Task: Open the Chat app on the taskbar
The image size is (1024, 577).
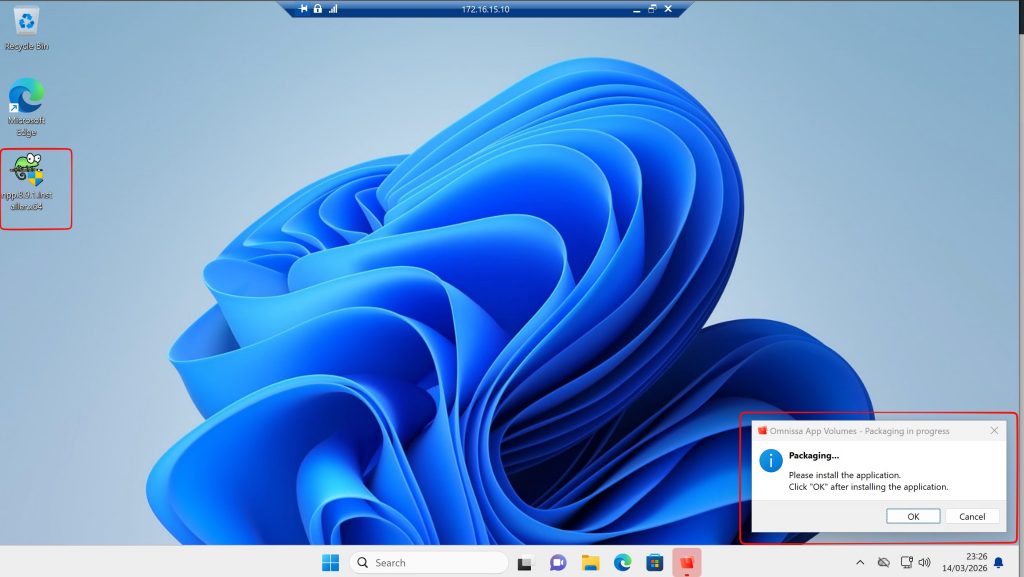Action: [x=558, y=563]
